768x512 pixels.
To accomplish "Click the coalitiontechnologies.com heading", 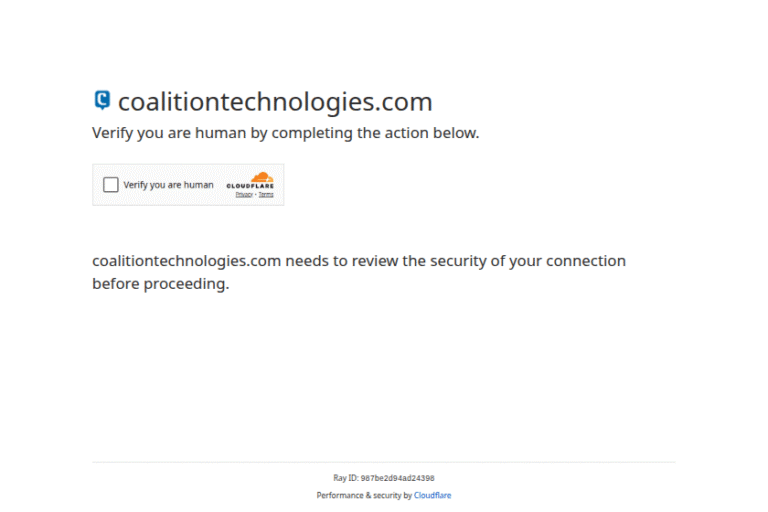I will coord(275,102).
